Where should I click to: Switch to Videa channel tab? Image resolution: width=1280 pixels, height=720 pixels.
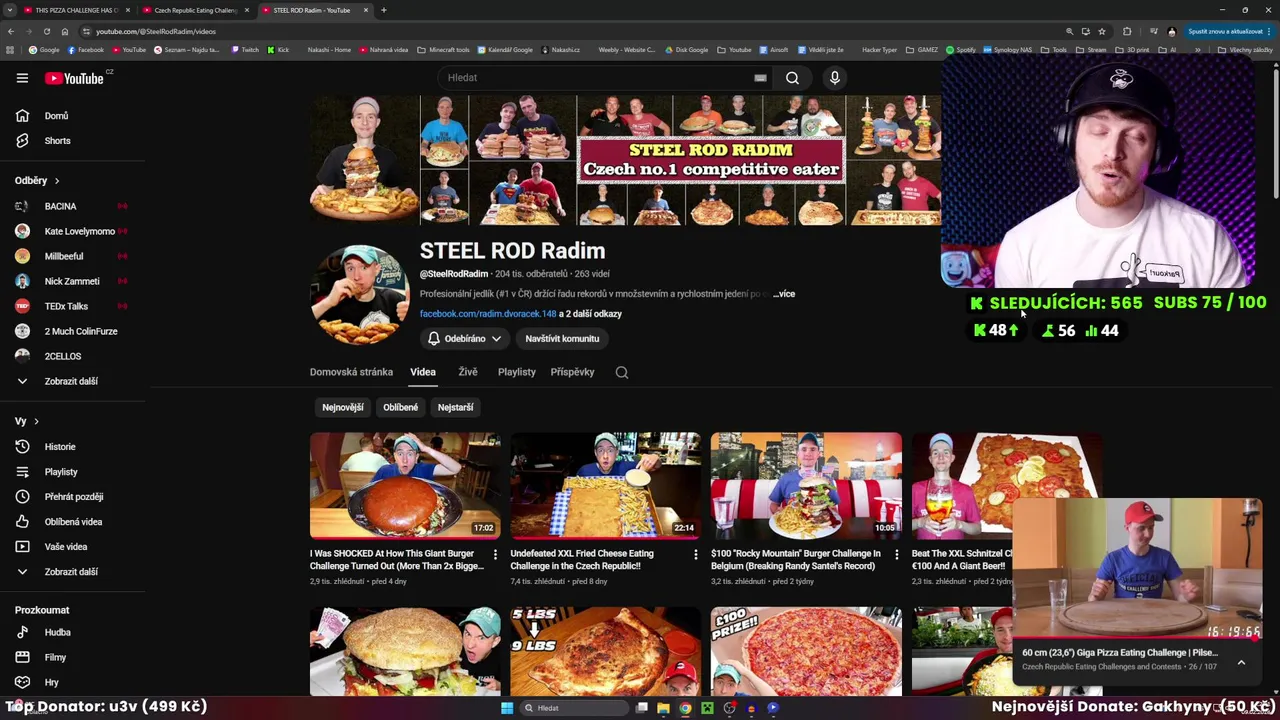[423, 372]
